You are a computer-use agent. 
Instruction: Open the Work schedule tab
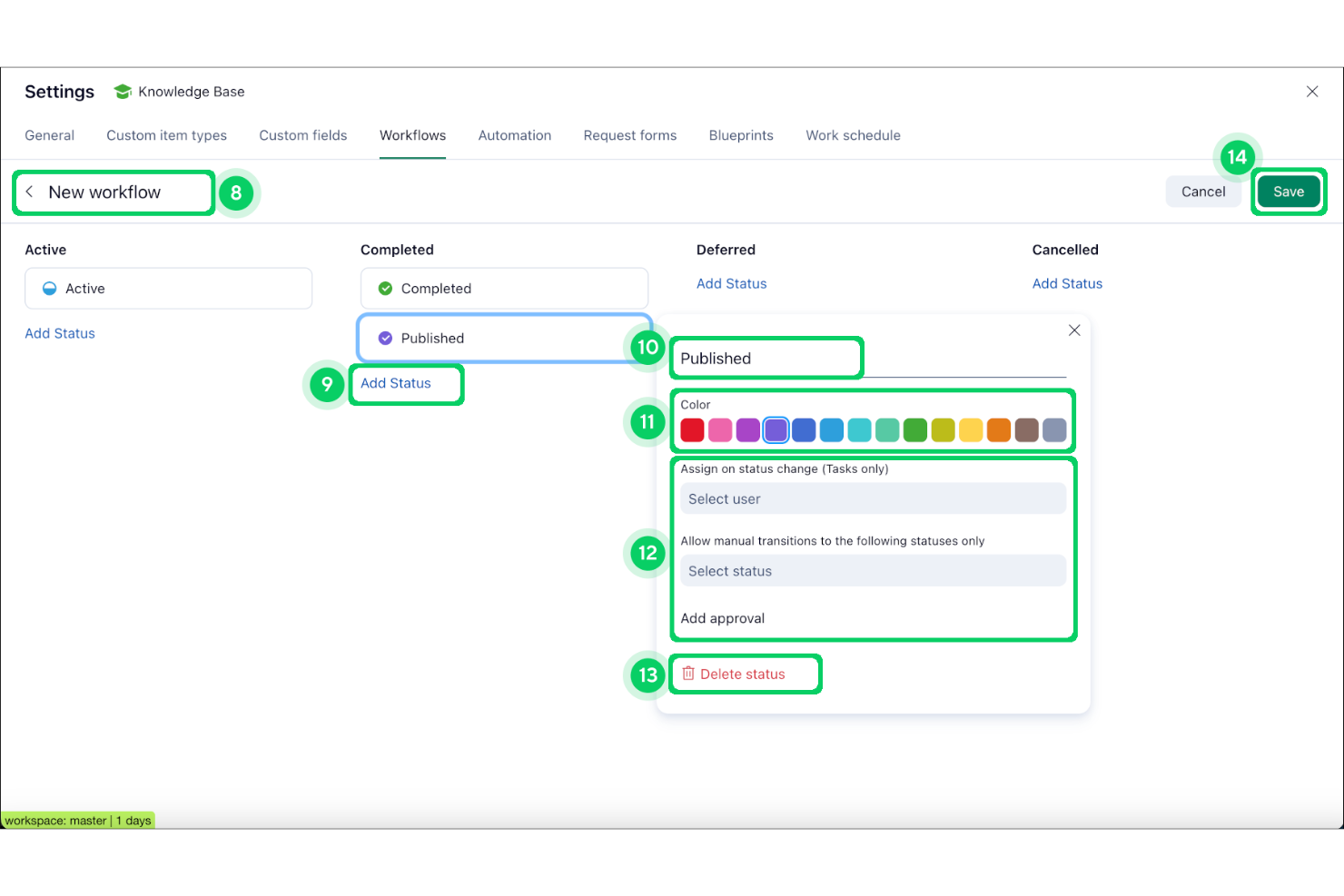(853, 135)
